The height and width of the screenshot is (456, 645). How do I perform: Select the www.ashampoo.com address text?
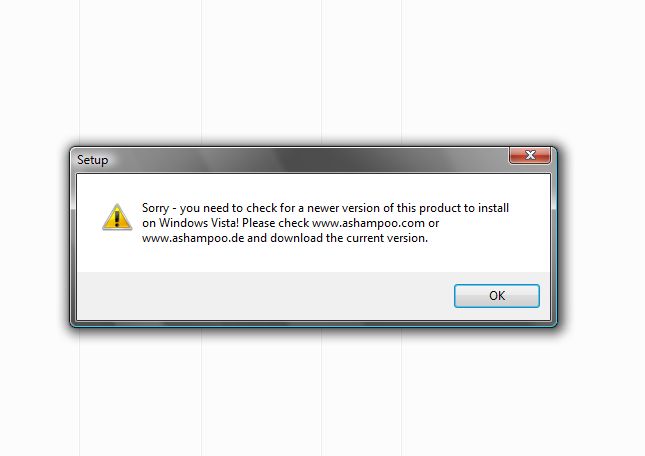click(x=368, y=223)
